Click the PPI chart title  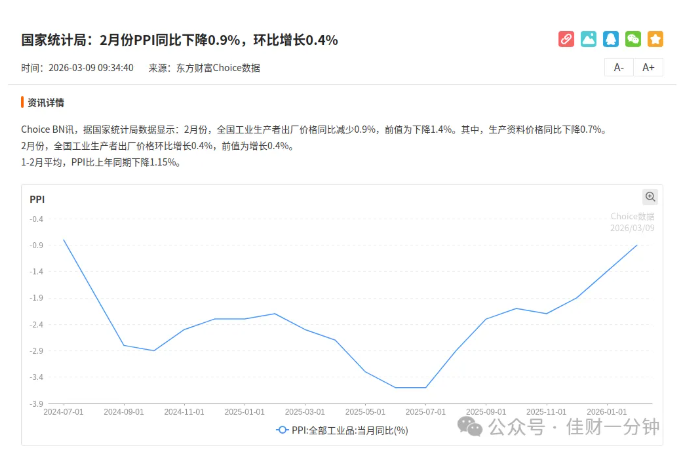pyautogui.click(x=37, y=200)
